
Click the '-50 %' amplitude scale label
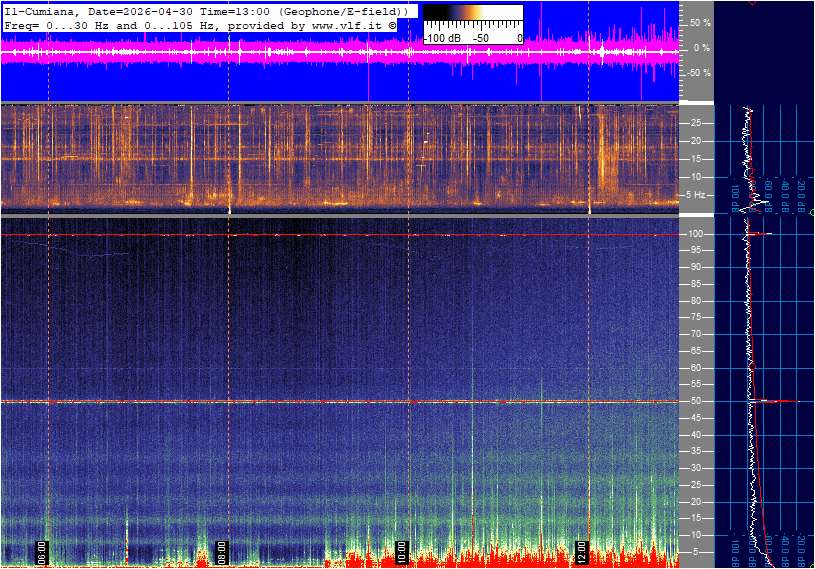coord(699,73)
